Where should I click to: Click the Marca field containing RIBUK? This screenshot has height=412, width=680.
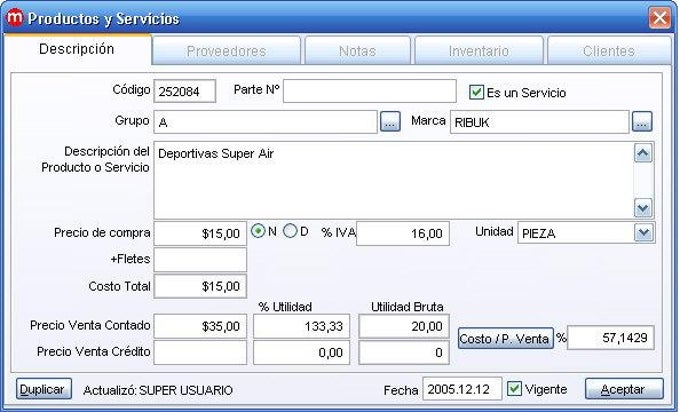(x=539, y=122)
